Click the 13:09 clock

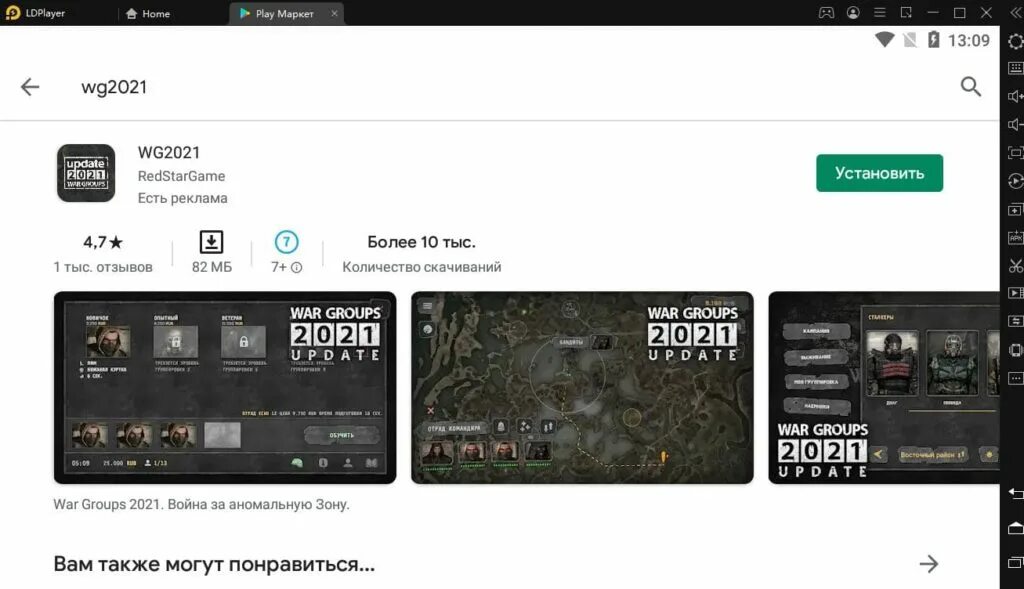(968, 40)
